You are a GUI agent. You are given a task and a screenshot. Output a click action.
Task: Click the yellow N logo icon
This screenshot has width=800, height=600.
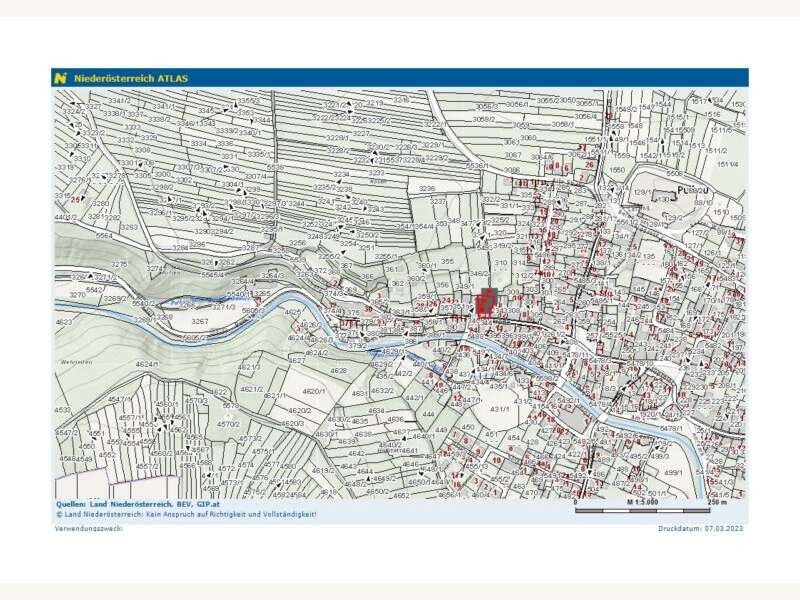tap(61, 77)
